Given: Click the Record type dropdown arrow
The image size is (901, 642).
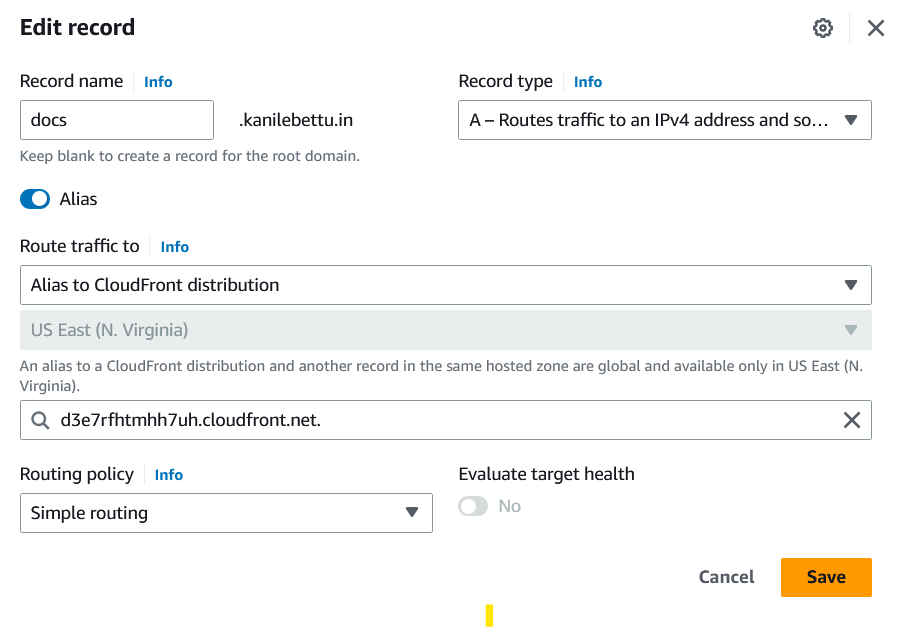Looking at the screenshot, I should coord(851,120).
